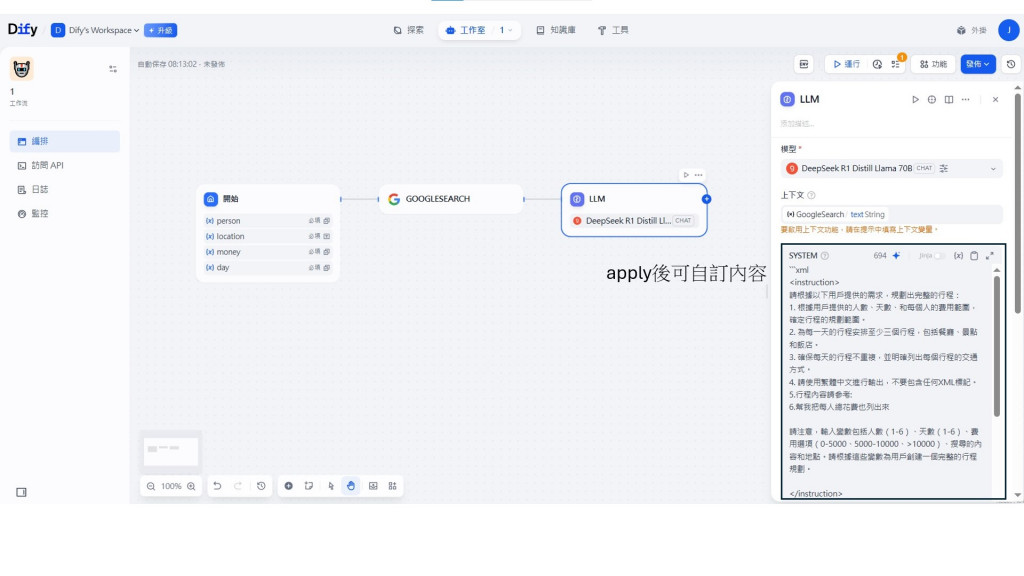Open the help book icon in LLM panel

pos(949,99)
